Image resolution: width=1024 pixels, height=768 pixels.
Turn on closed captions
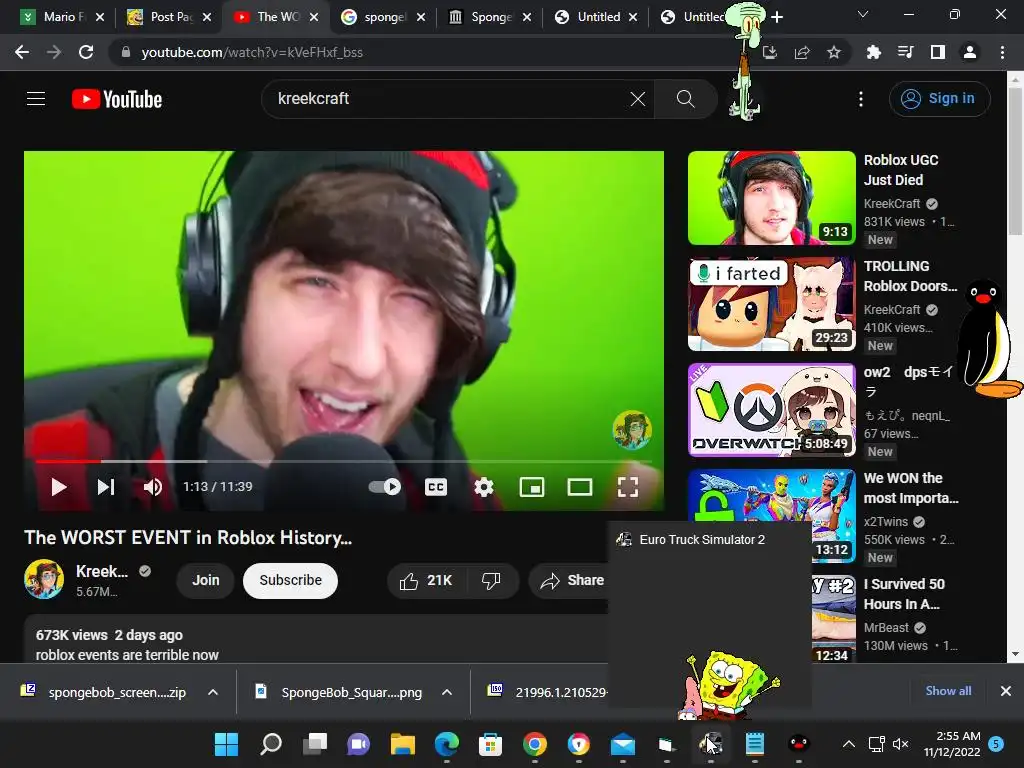click(436, 487)
